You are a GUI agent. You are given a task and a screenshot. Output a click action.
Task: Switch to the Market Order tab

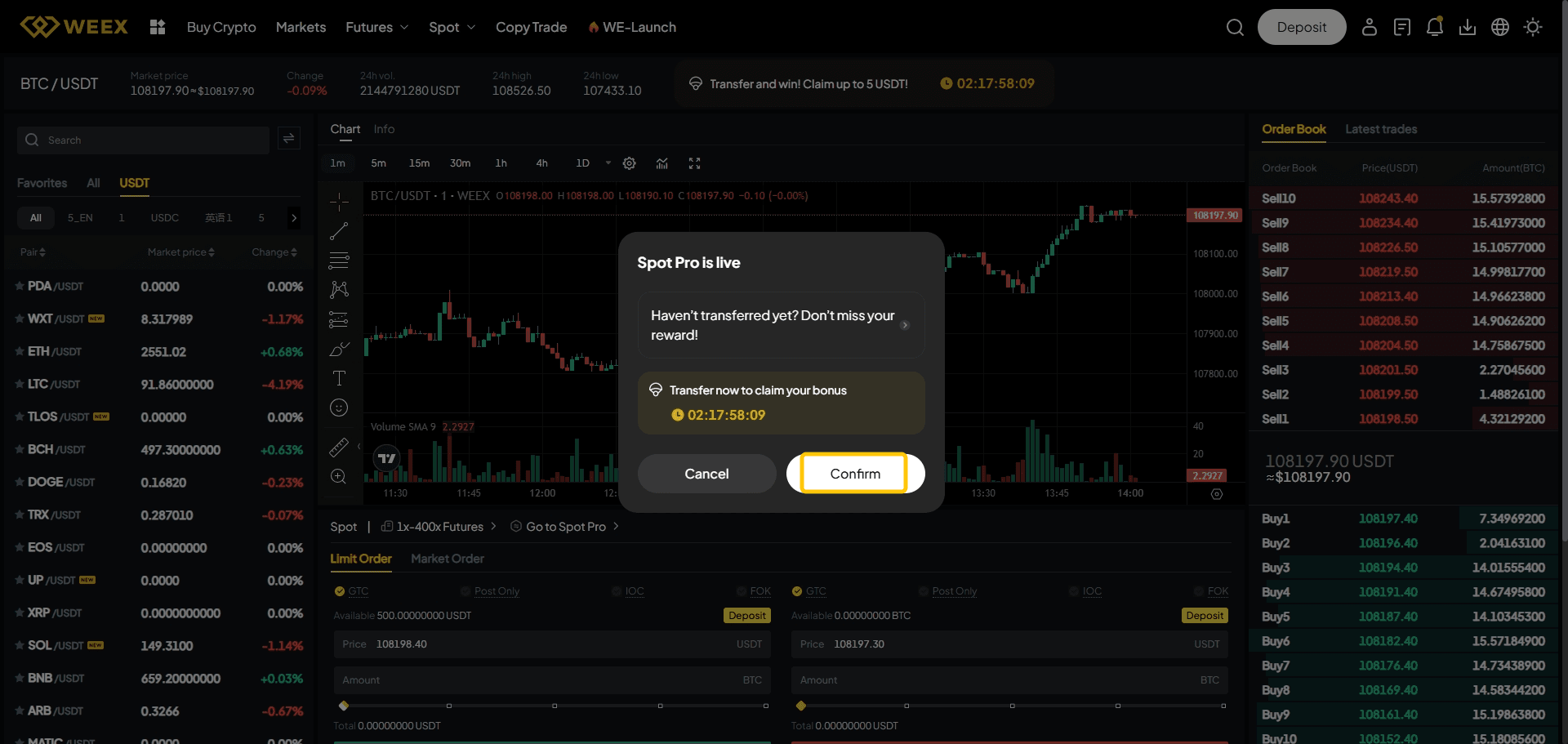tap(448, 559)
